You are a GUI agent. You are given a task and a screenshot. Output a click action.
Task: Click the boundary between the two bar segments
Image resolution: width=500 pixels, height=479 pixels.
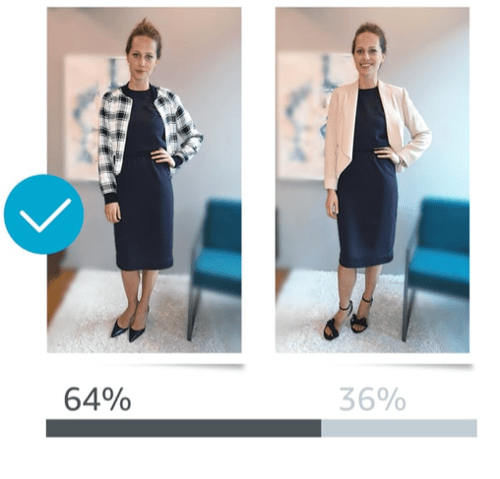tap(321, 428)
